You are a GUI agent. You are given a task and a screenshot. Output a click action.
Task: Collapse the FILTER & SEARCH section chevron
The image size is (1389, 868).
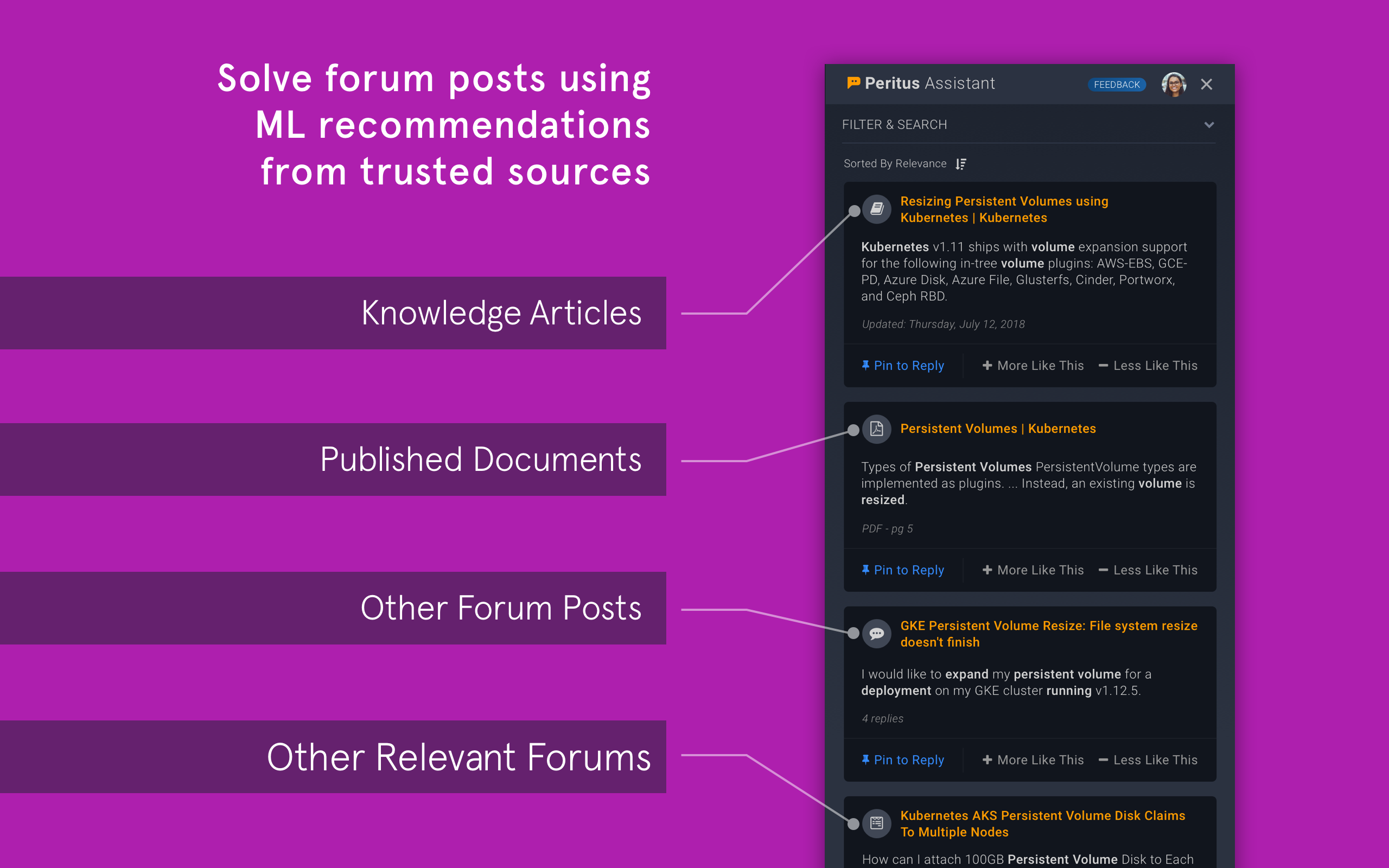point(1209,125)
